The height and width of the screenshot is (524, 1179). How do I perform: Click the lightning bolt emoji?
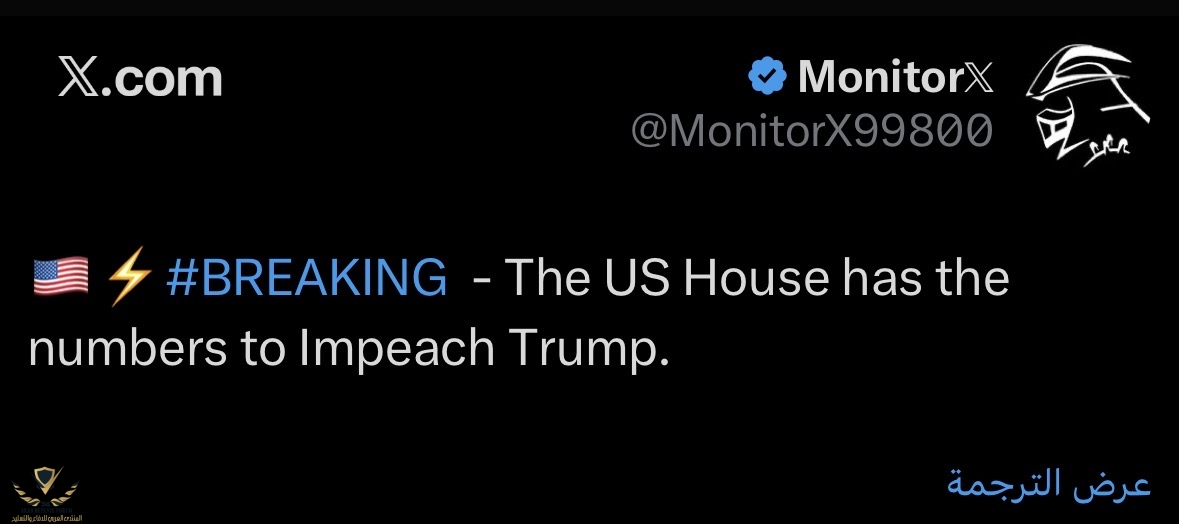(x=128, y=277)
